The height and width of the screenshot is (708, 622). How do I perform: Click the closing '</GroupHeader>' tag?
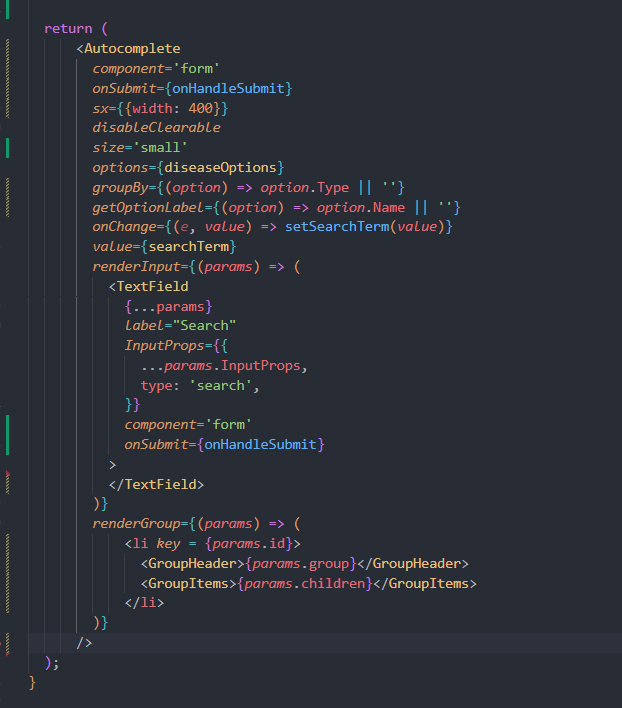(413, 564)
